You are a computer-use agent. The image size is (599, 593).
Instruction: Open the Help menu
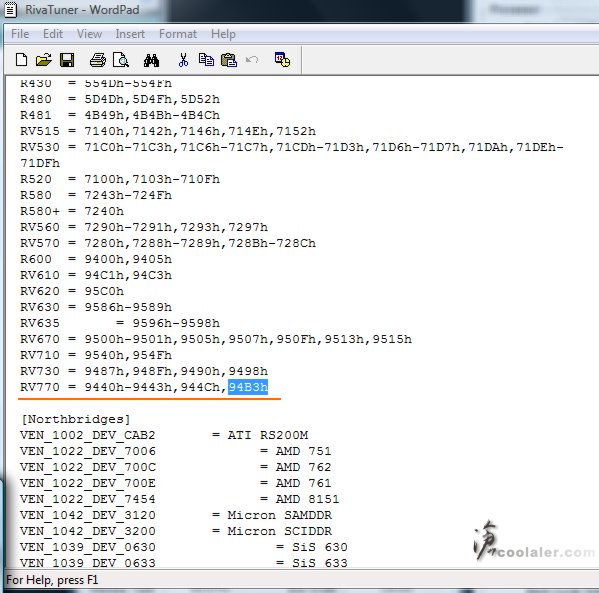223,34
